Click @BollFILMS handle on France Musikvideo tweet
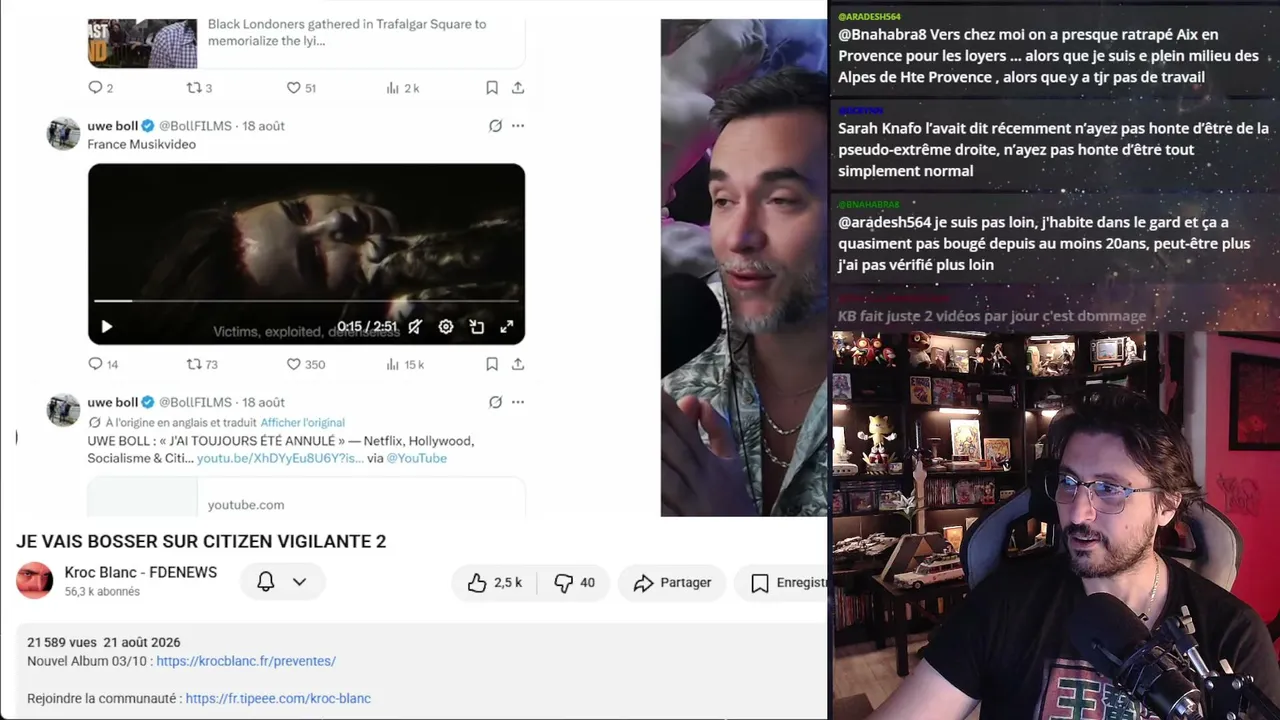Image resolution: width=1280 pixels, height=720 pixels. [195, 126]
